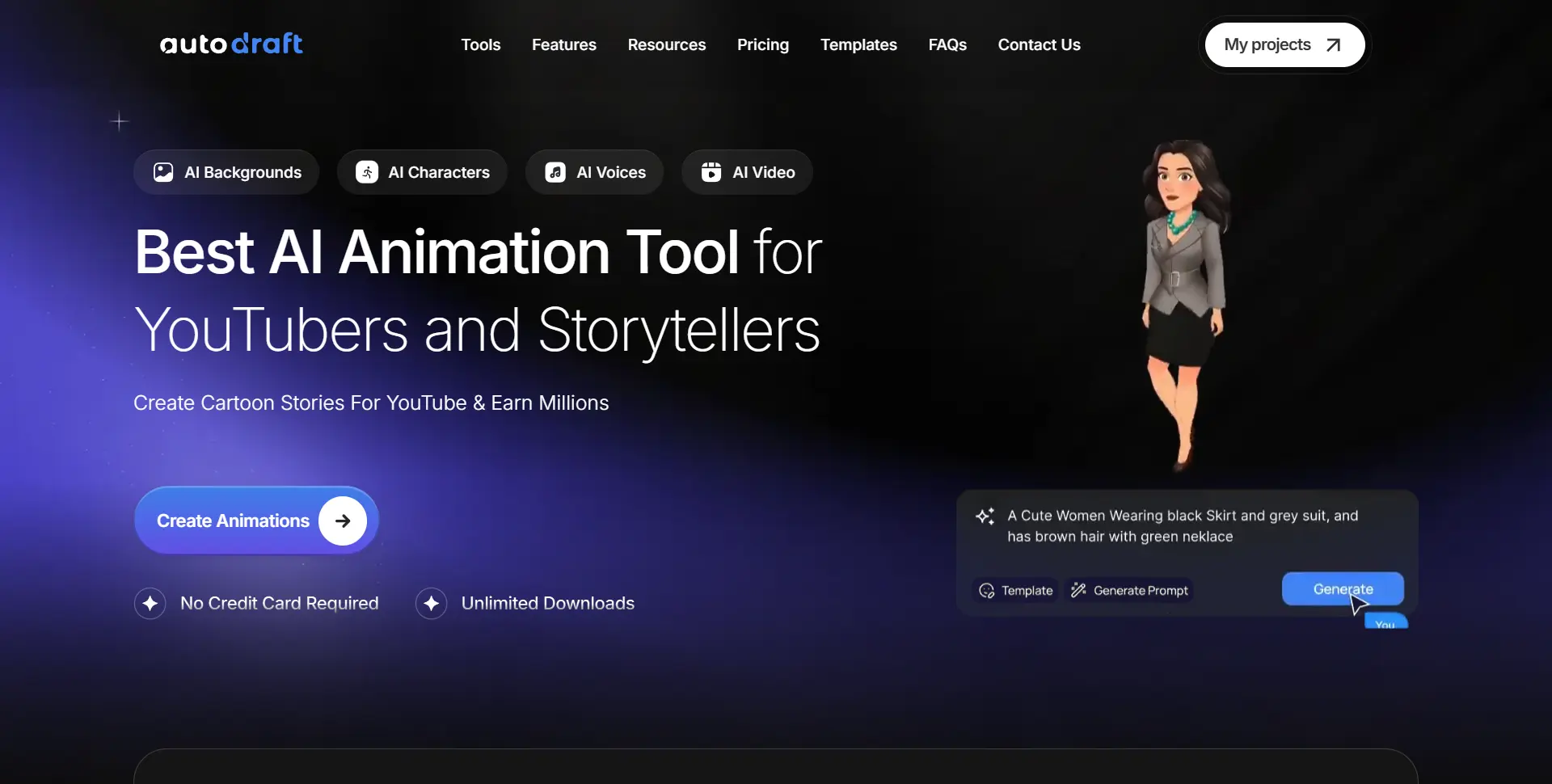Click the Template button in the prompt panel
The image size is (1552, 784).
click(x=1016, y=591)
